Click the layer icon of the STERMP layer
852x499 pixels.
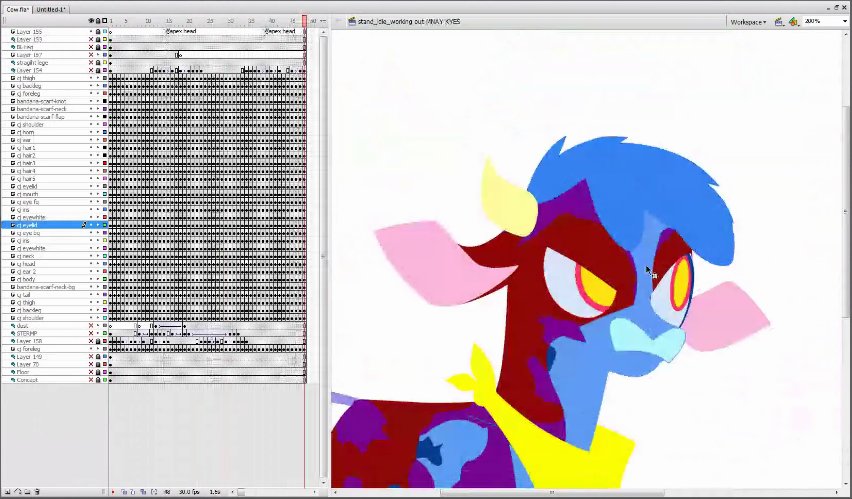pyautogui.click(x=12, y=334)
